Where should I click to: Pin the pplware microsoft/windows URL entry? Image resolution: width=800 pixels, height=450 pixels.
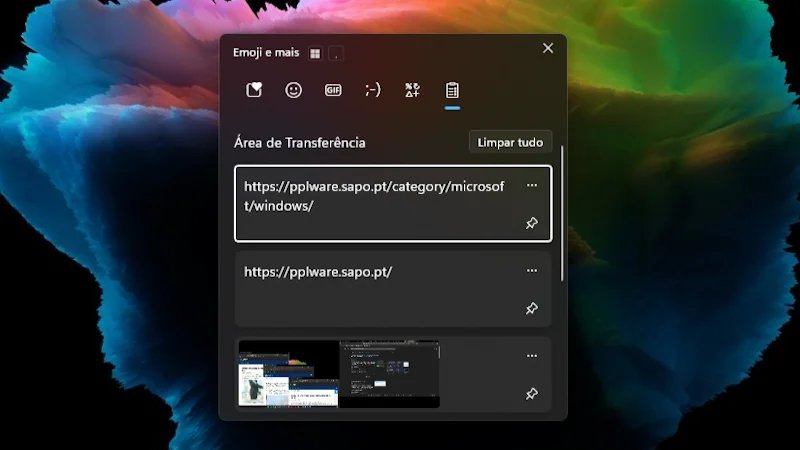[531, 223]
